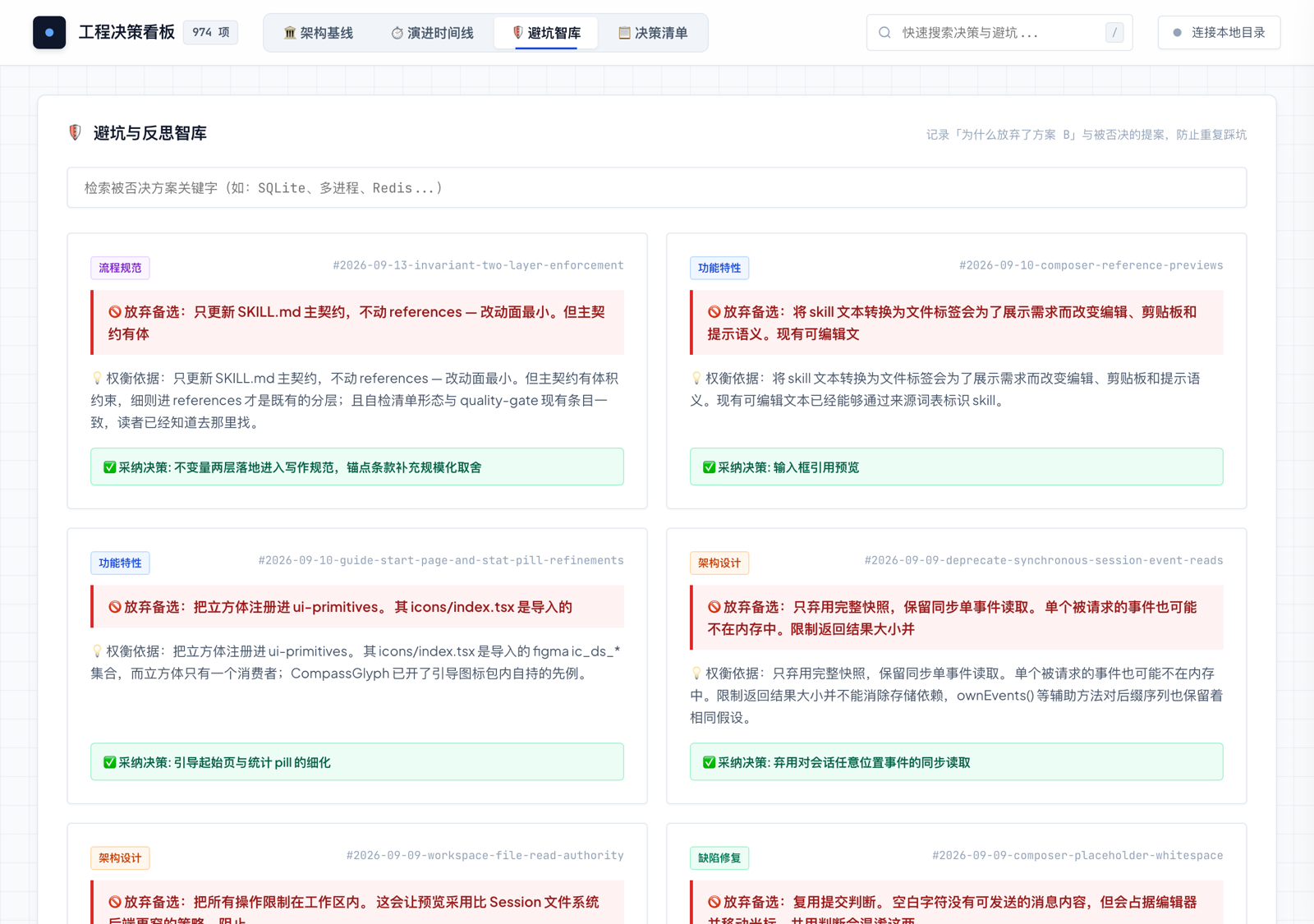This screenshot has height=924, width=1314.
Task: Focus the 快速搜索决策与避坑 search field
Action: pyautogui.click(x=999, y=33)
